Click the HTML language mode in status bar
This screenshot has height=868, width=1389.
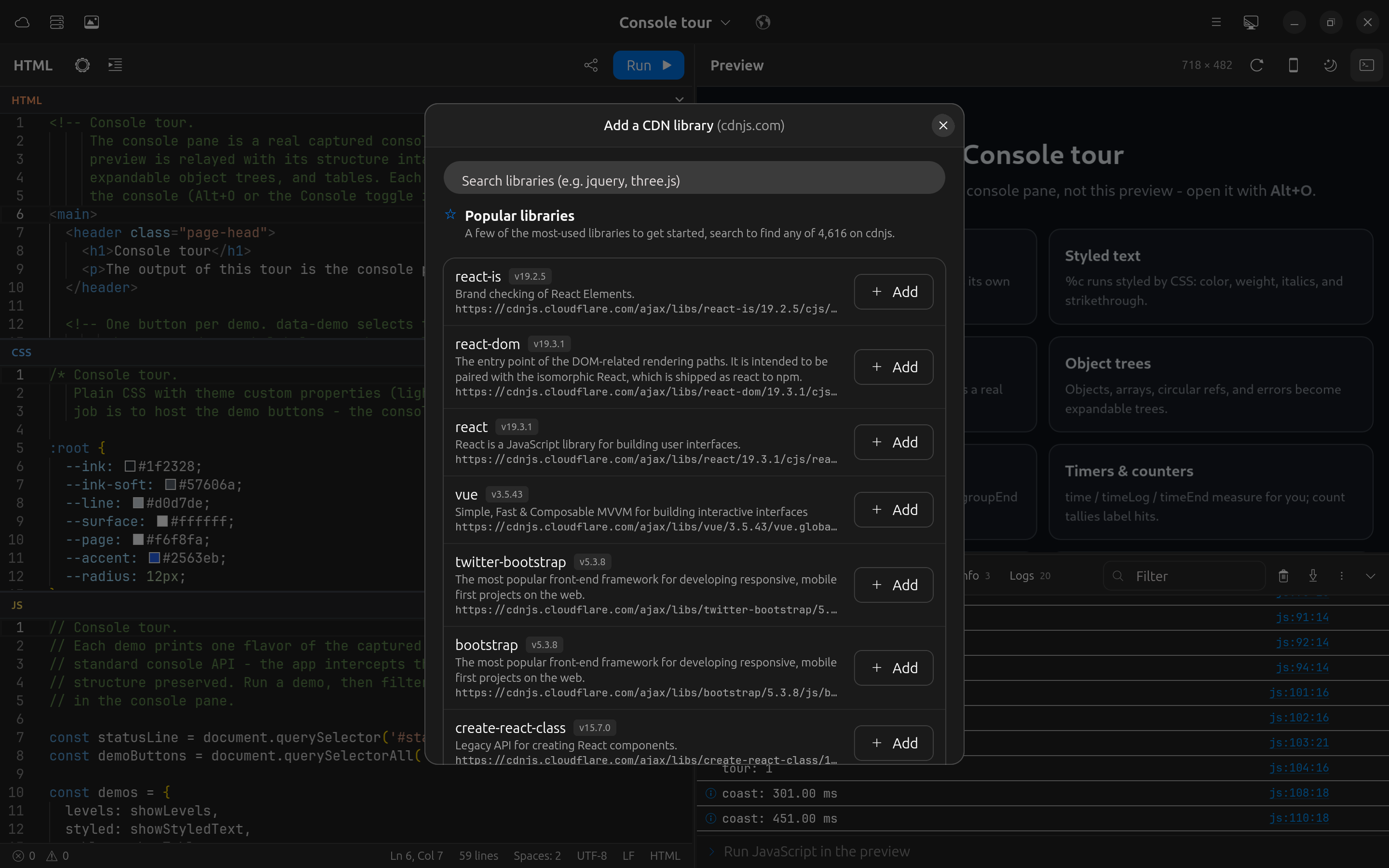pyautogui.click(x=665, y=855)
